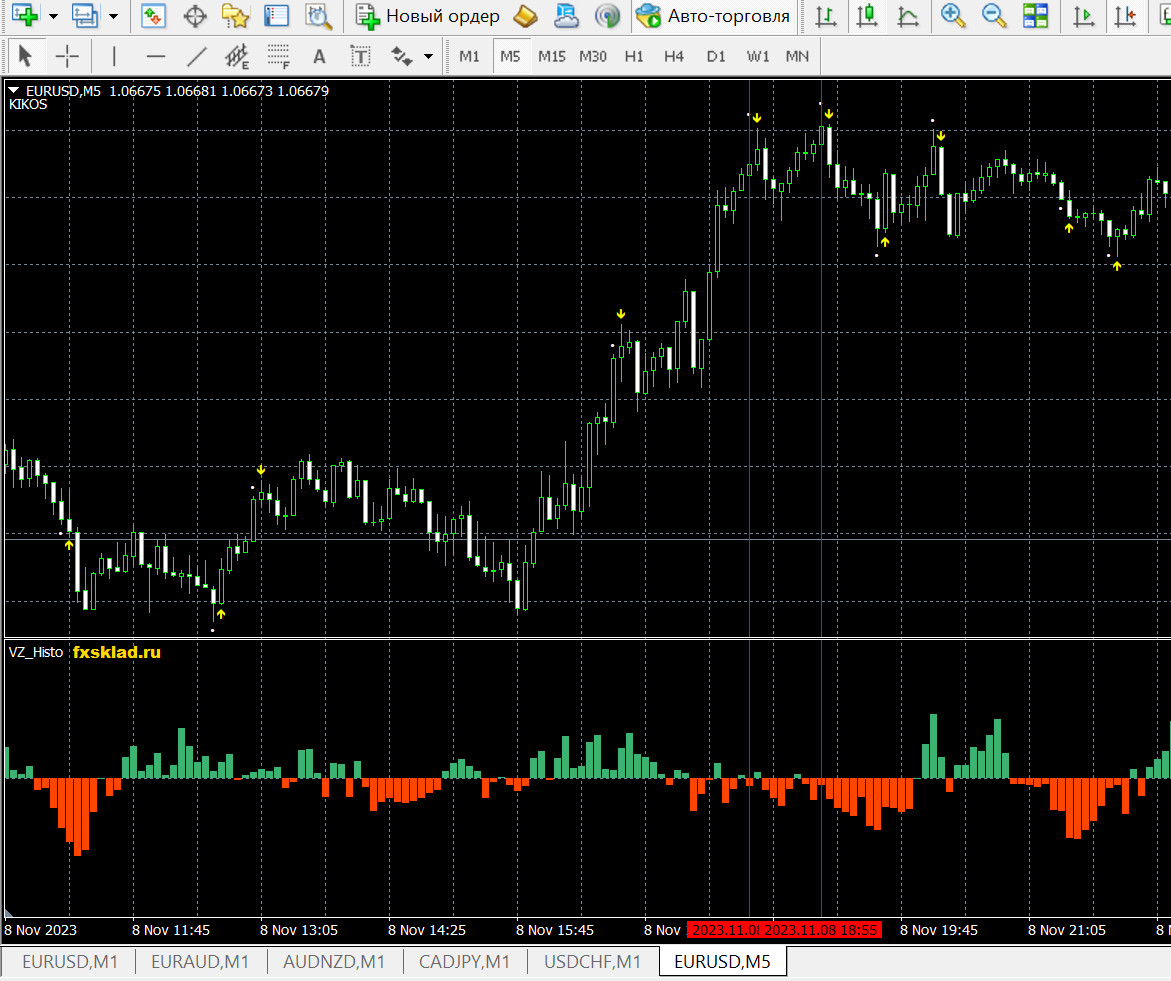Open the Navigator panel star-folder icon
Image resolution: width=1171 pixels, height=981 pixels.
pos(235,16)
